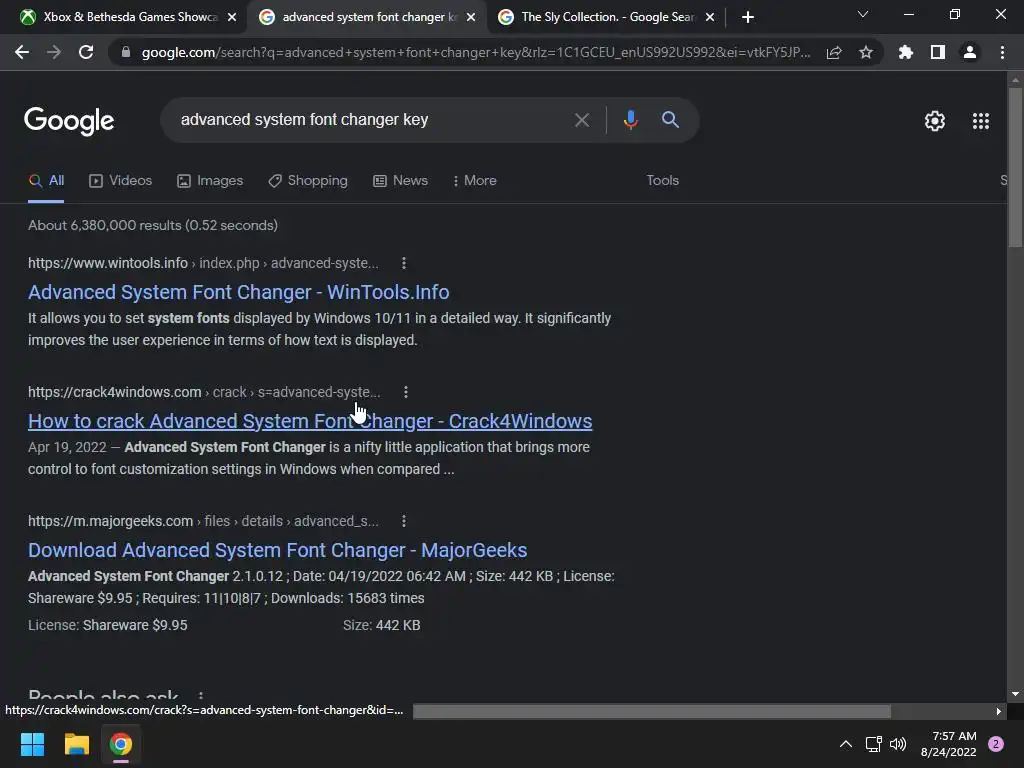Click the horizontal scrollbar thumb
1024x768 pixels.
coord(652,711)
